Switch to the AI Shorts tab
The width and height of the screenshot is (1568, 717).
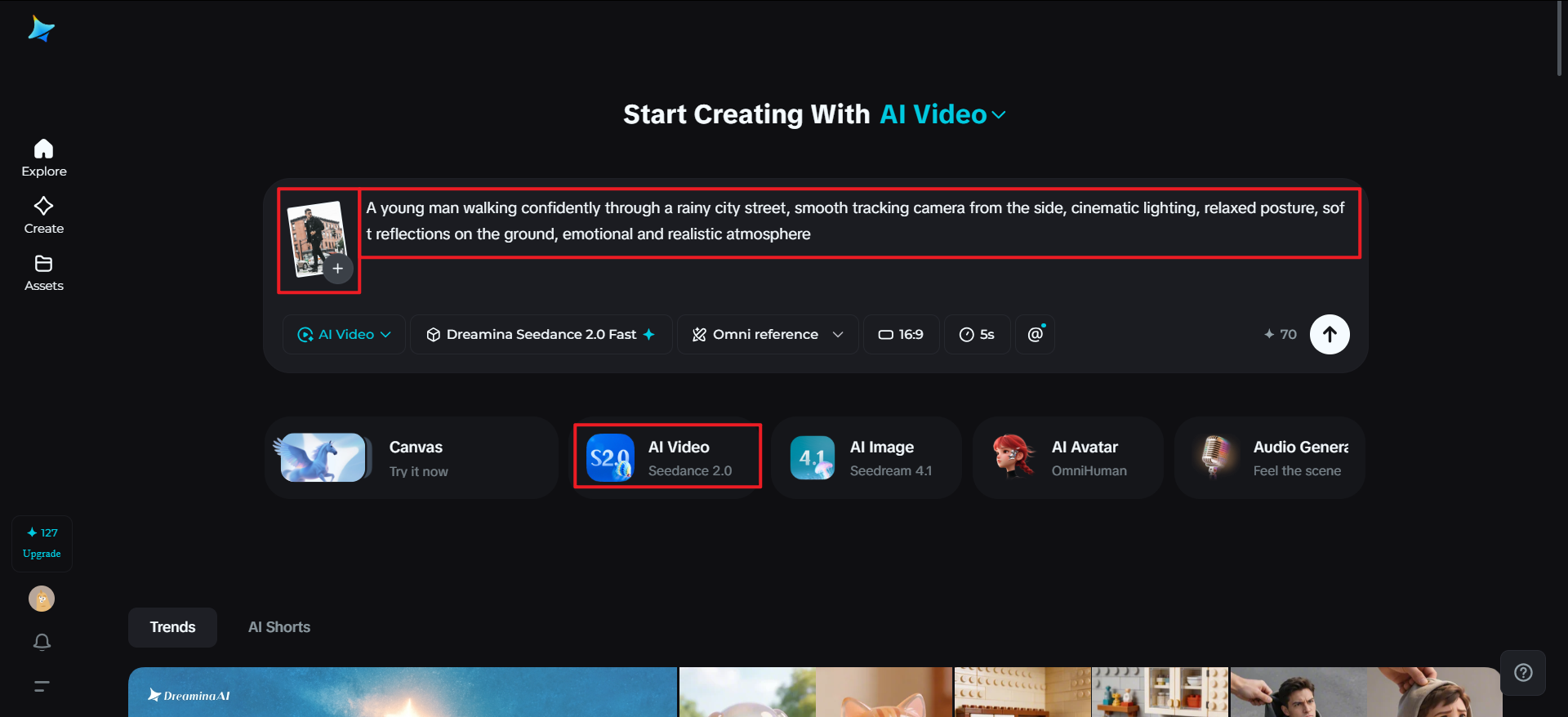click(279, 627)
